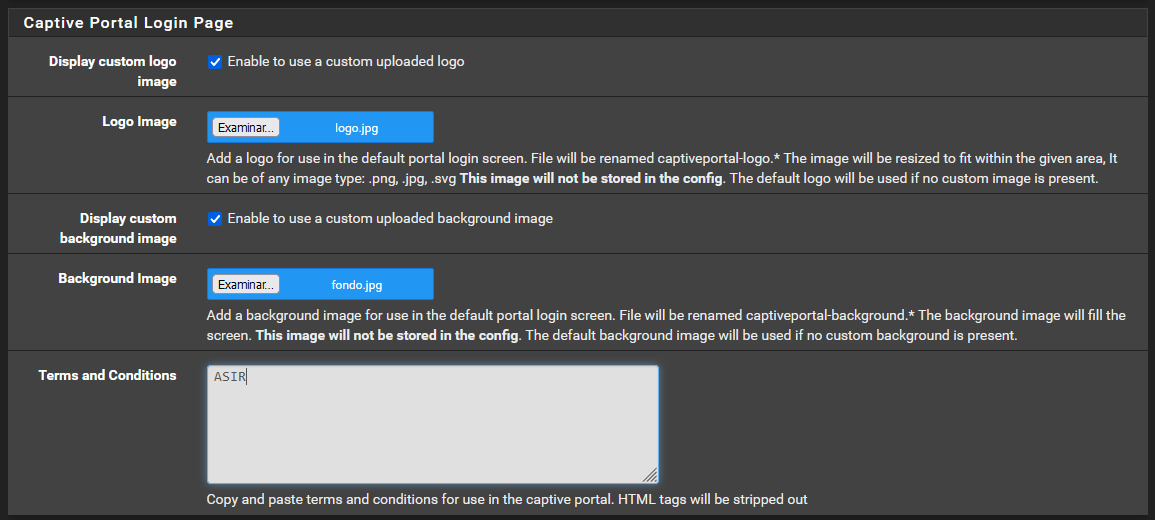Click the 'Background Image' field label
Image resolution: width=1155 pixels, height=520 pixels.
coord(117,279)
